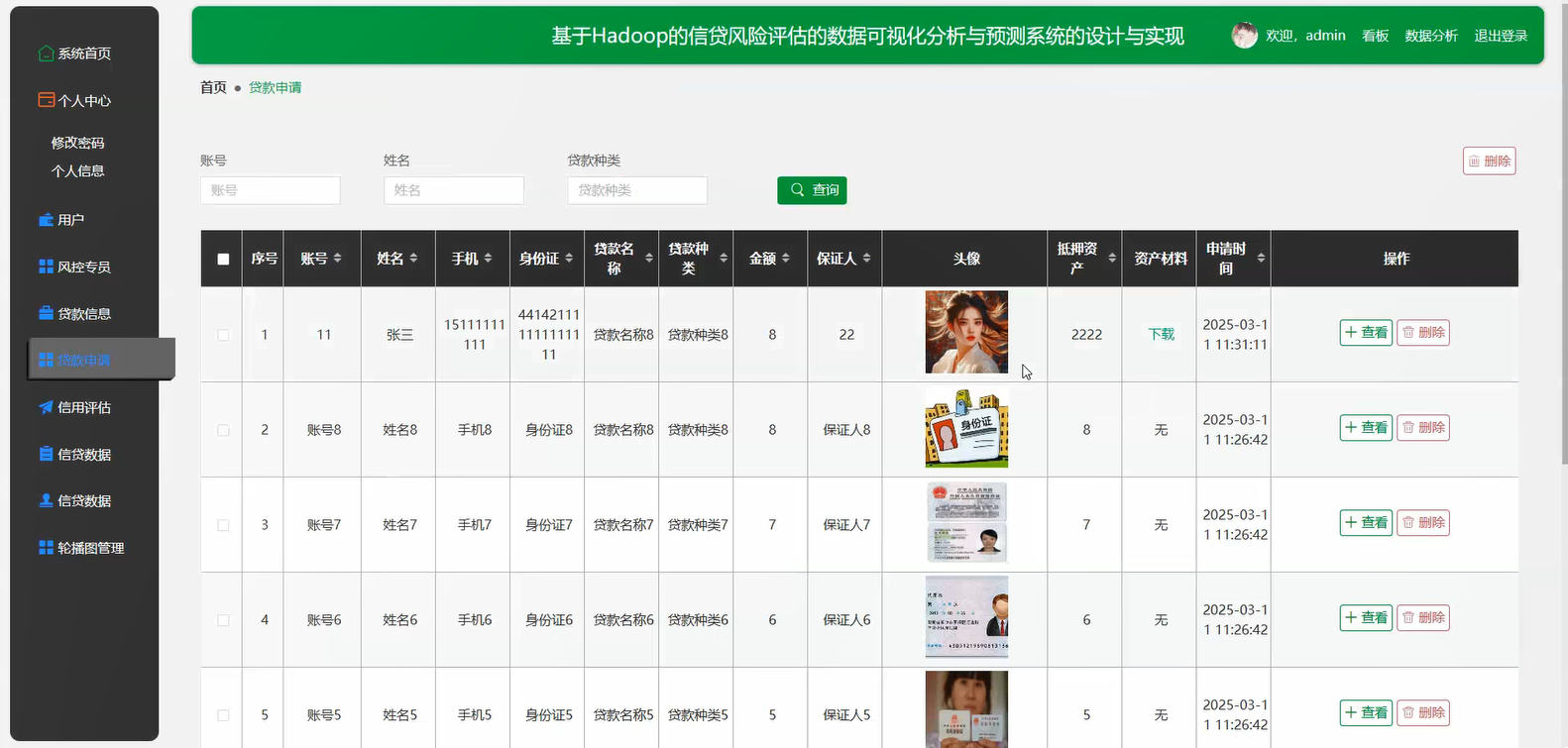Click the briefcase icon beside 贷款信息
Image resolution: width=1568 pixels, height=748 pixels.
pos(46,313)
